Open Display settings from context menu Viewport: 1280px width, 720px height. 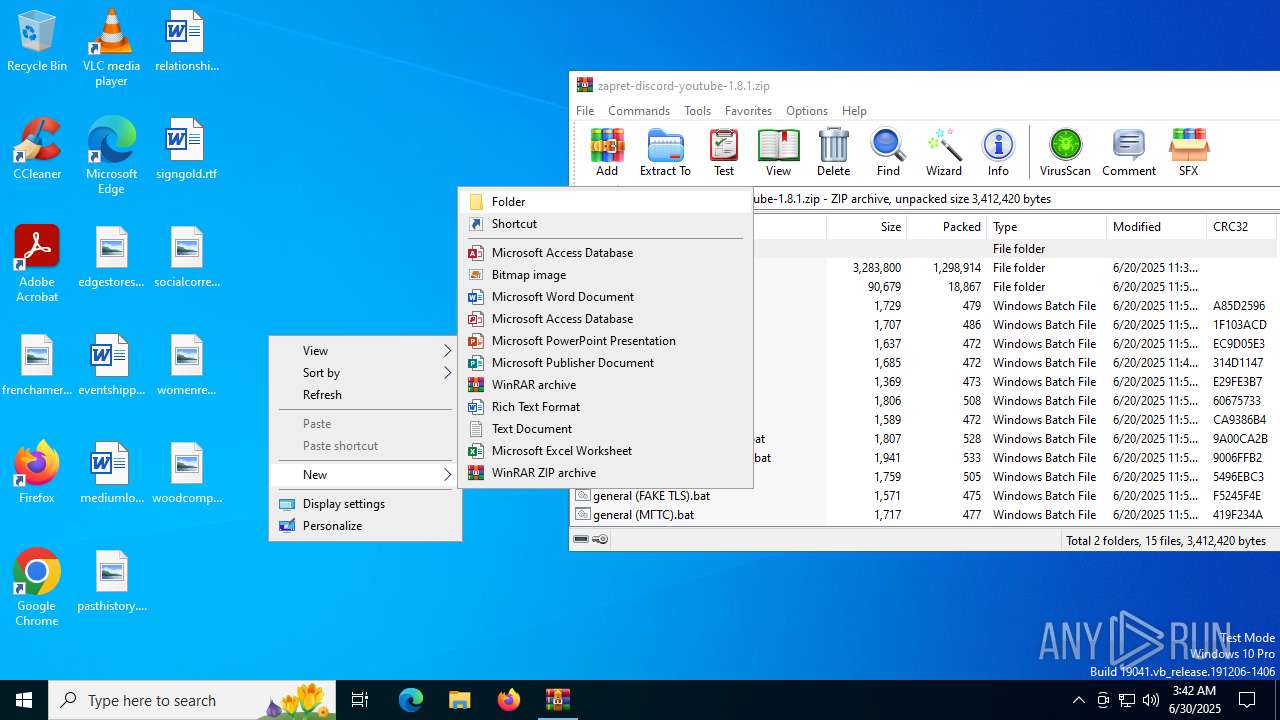pyautogui.click(x=365, y=503)
